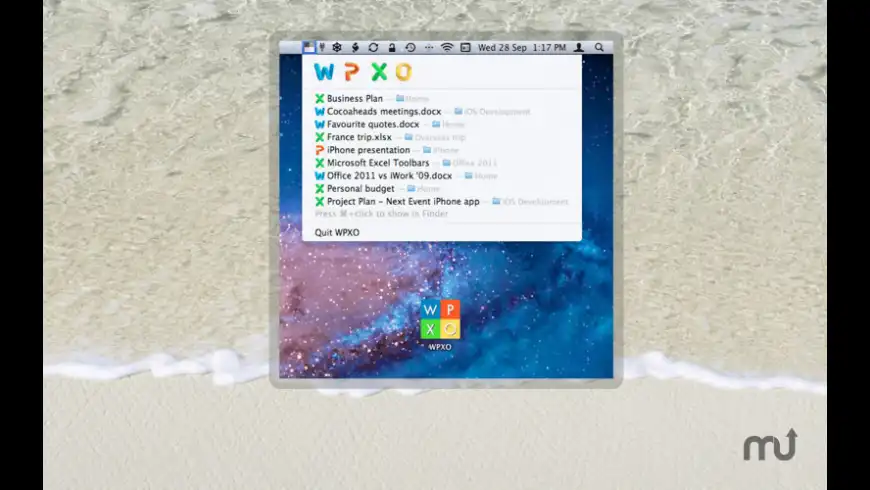
Task: Open Project Plan – Next Event iPhone app
Action: pos(403,201)
